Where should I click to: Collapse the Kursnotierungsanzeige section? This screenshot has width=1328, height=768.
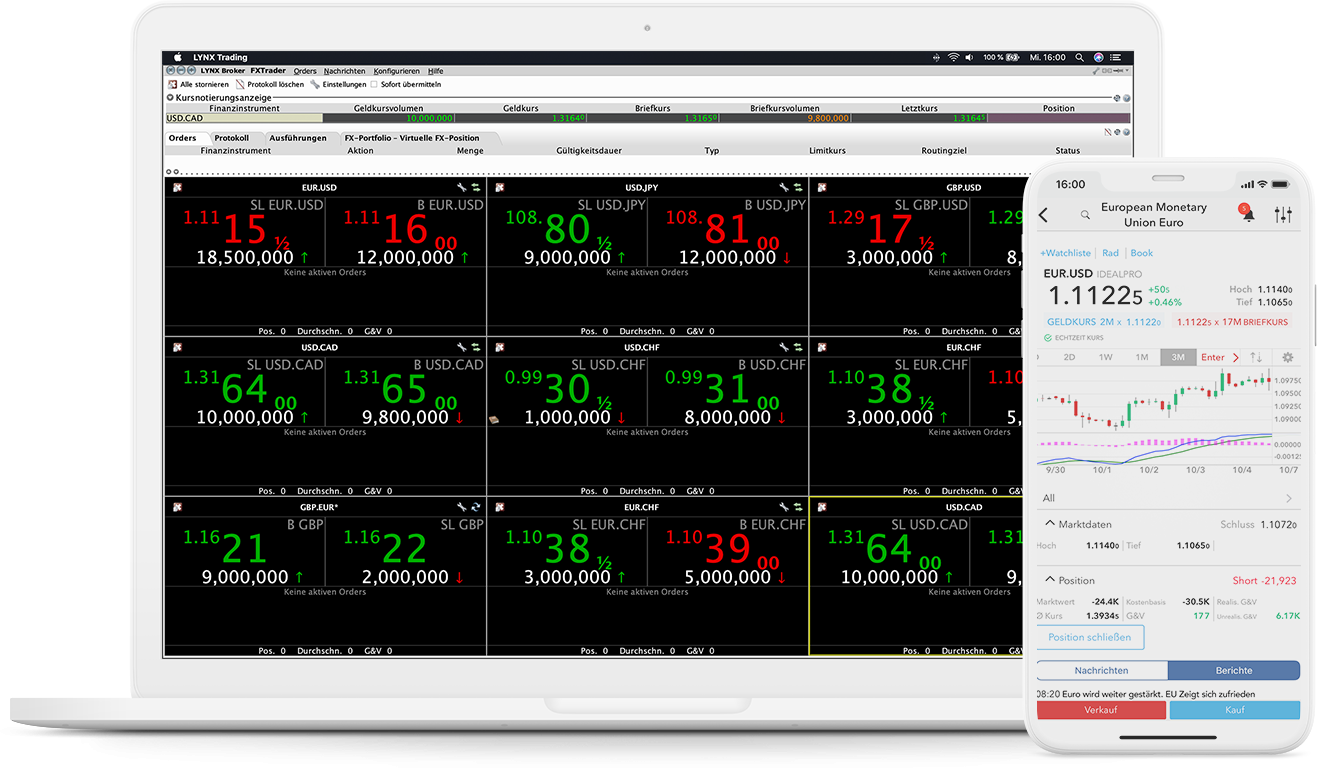click(168, 97)
